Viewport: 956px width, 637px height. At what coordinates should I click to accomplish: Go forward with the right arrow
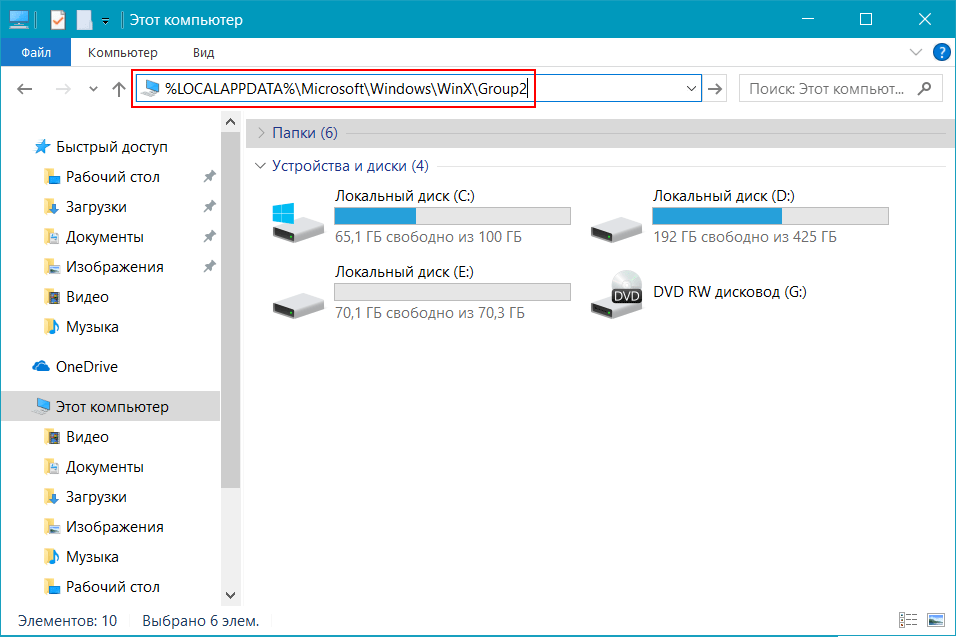(x=63, y=89)
